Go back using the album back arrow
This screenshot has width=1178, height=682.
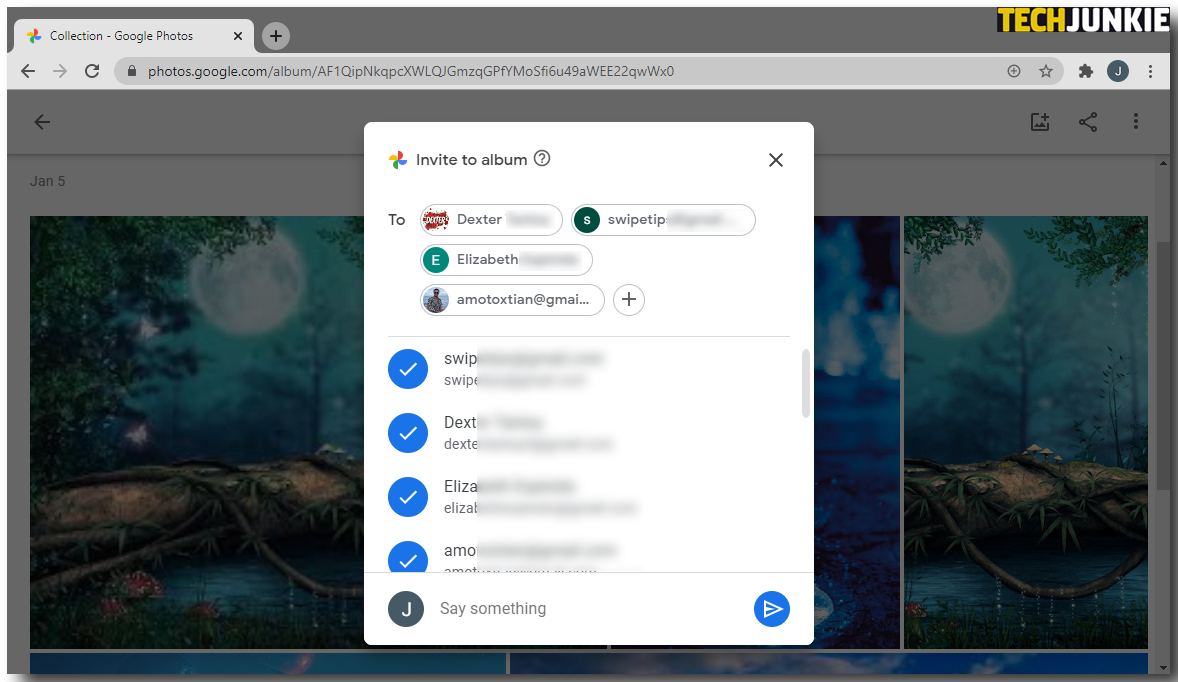[42, 122]
